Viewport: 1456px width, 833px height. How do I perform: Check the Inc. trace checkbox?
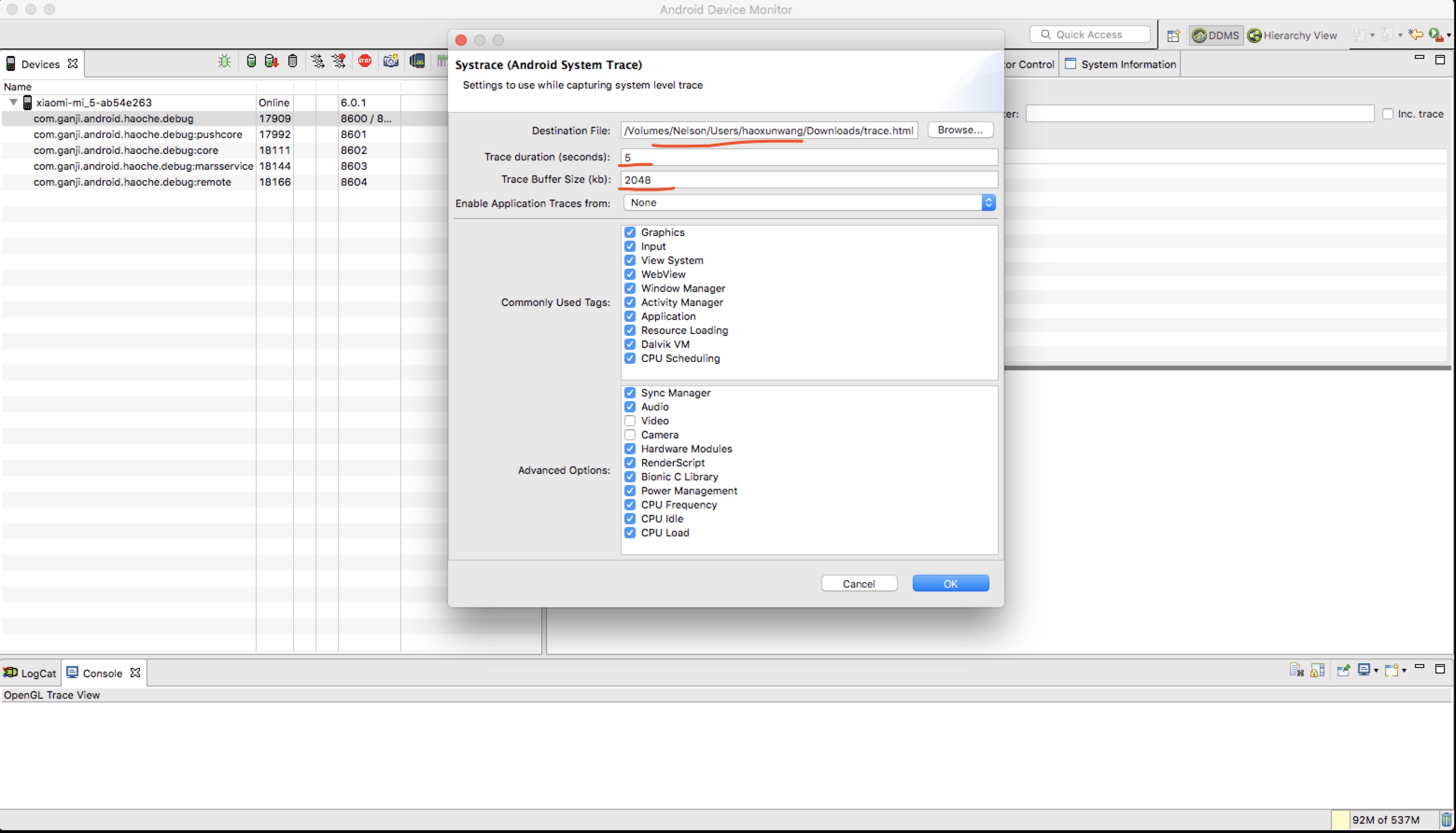tap(1387, 114)
